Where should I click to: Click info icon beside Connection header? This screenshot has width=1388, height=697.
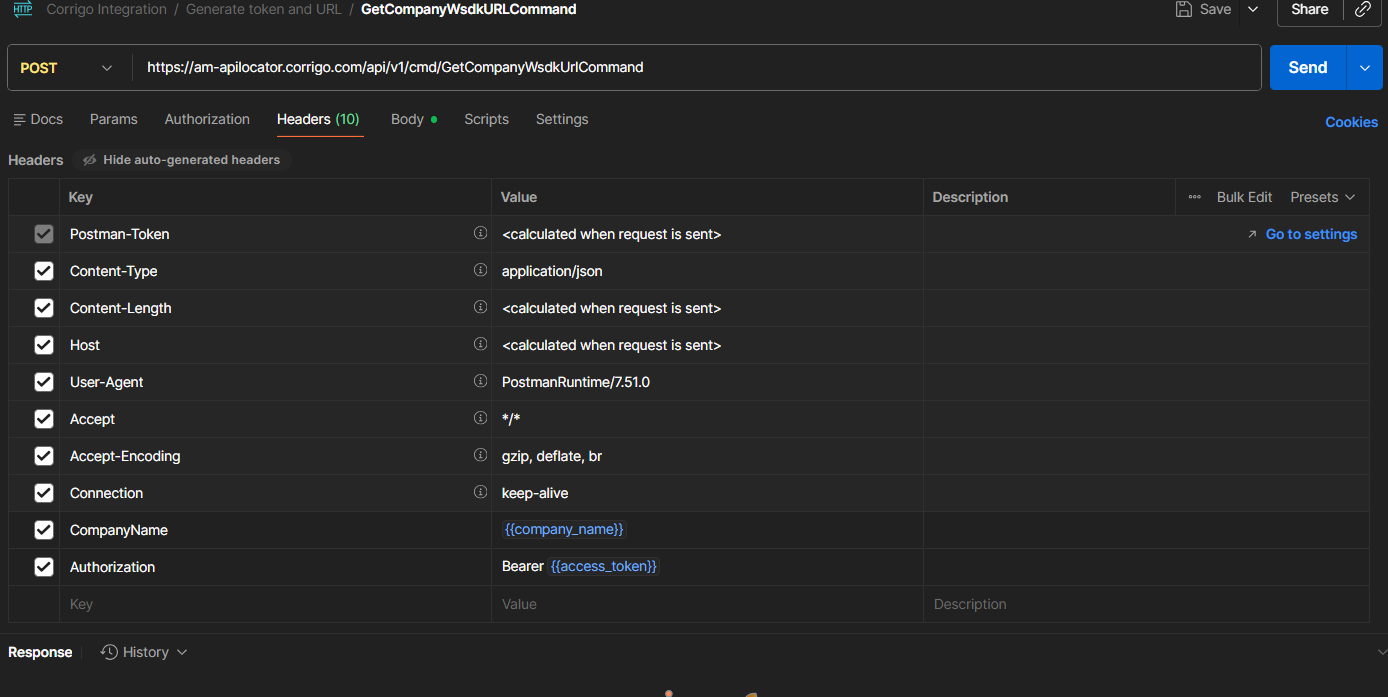click(480, 492)
